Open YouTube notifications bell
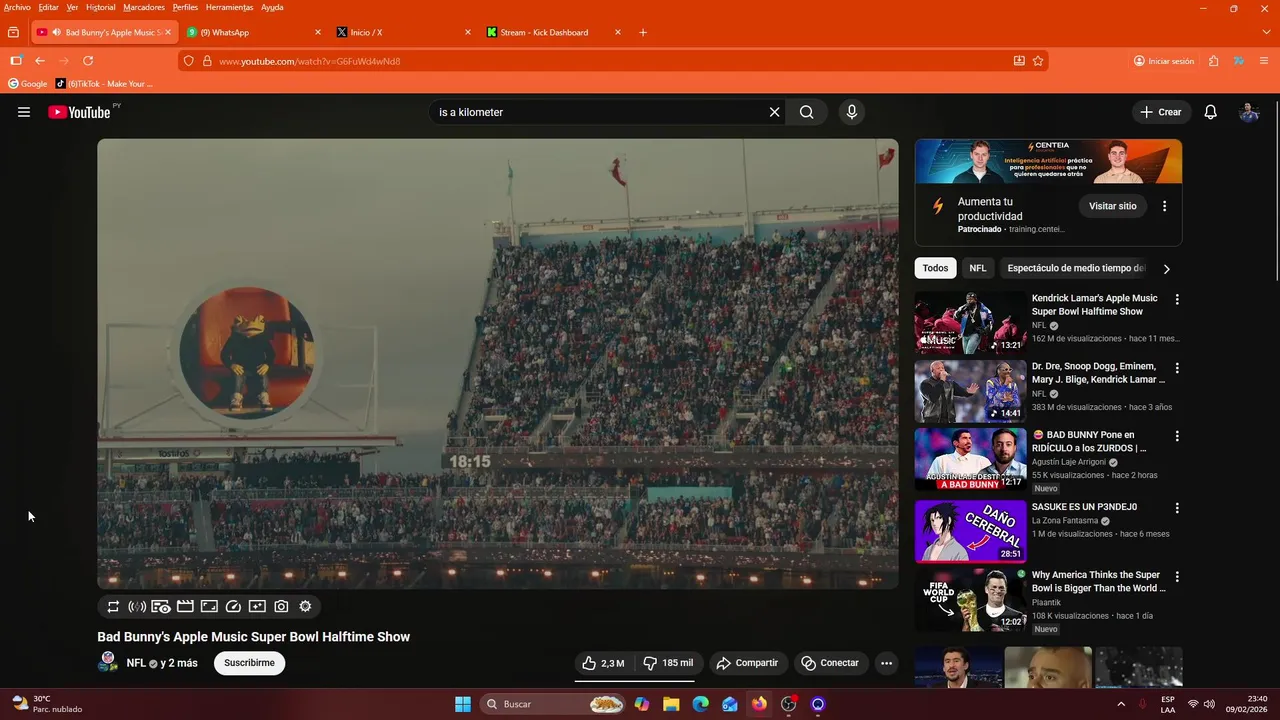The height and width of the screenshot is (720, 1280). pos(1210,112)
